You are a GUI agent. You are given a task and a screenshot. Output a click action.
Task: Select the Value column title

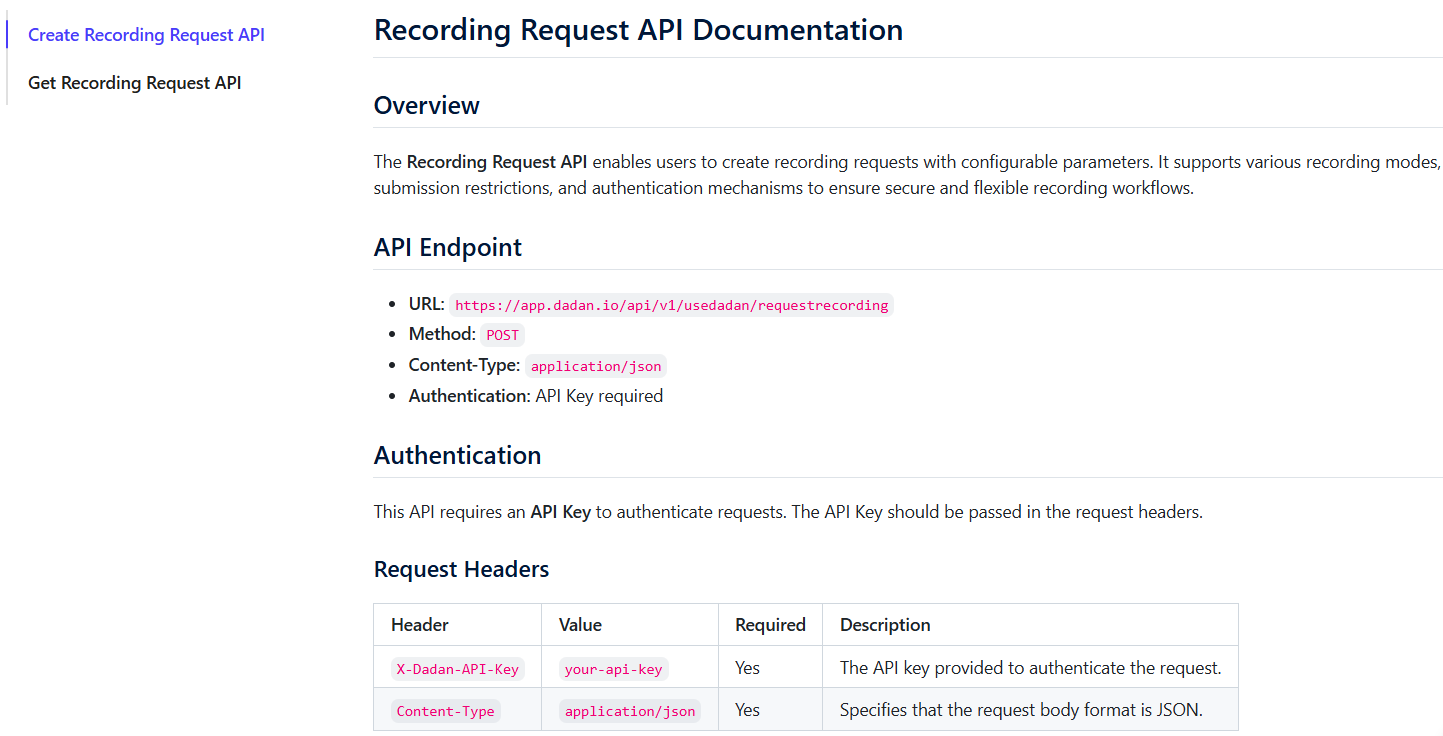click(x=580, y=624)
